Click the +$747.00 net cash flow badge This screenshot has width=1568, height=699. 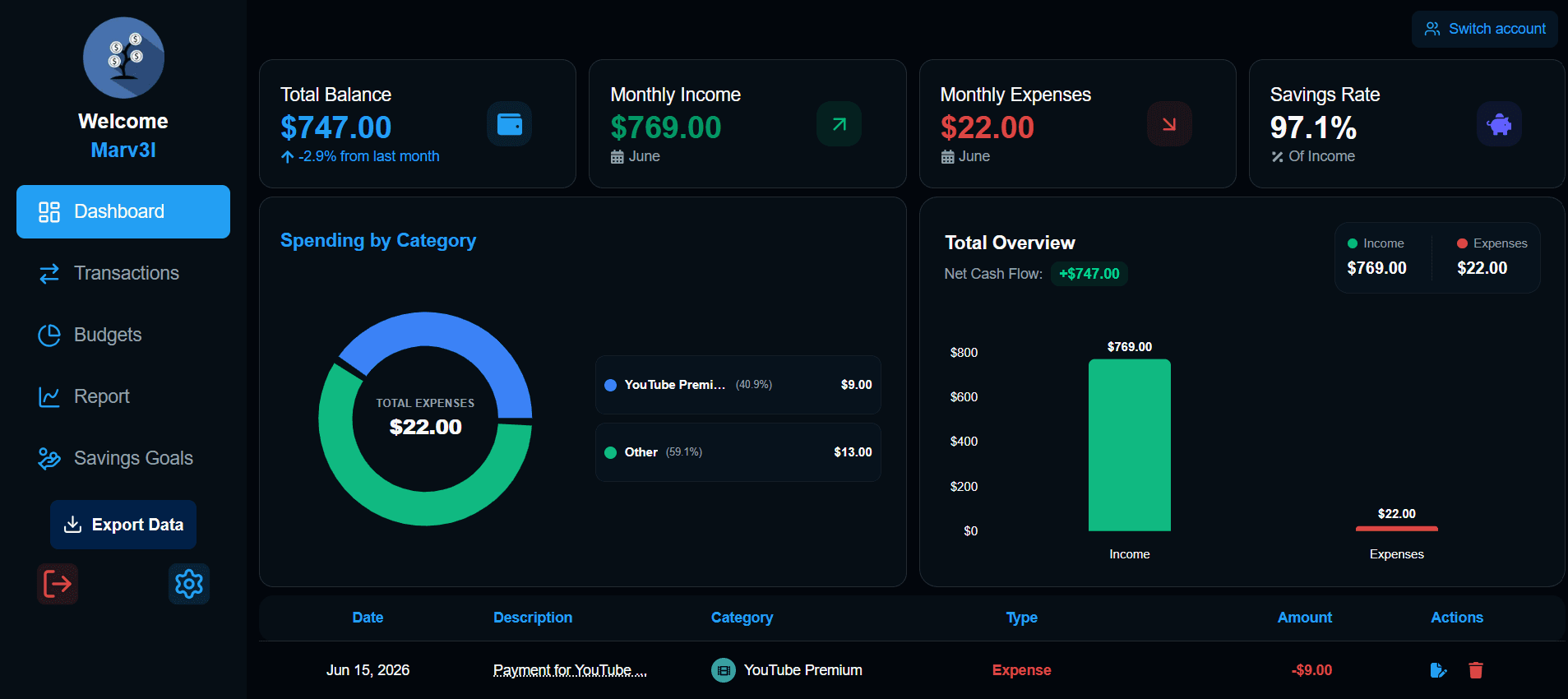coord(1089,274)
